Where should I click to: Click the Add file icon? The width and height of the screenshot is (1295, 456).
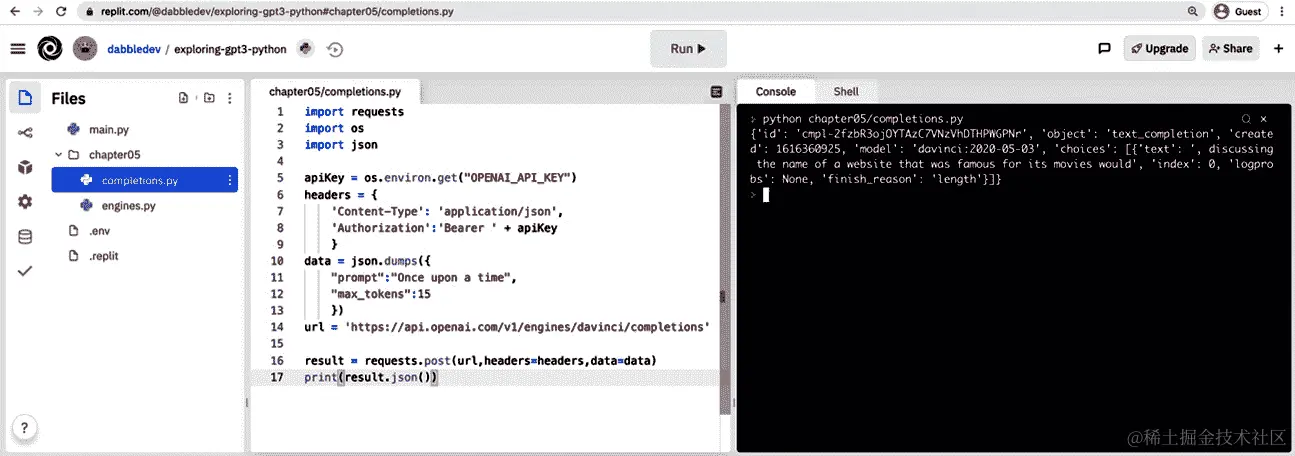pos(183,98)
